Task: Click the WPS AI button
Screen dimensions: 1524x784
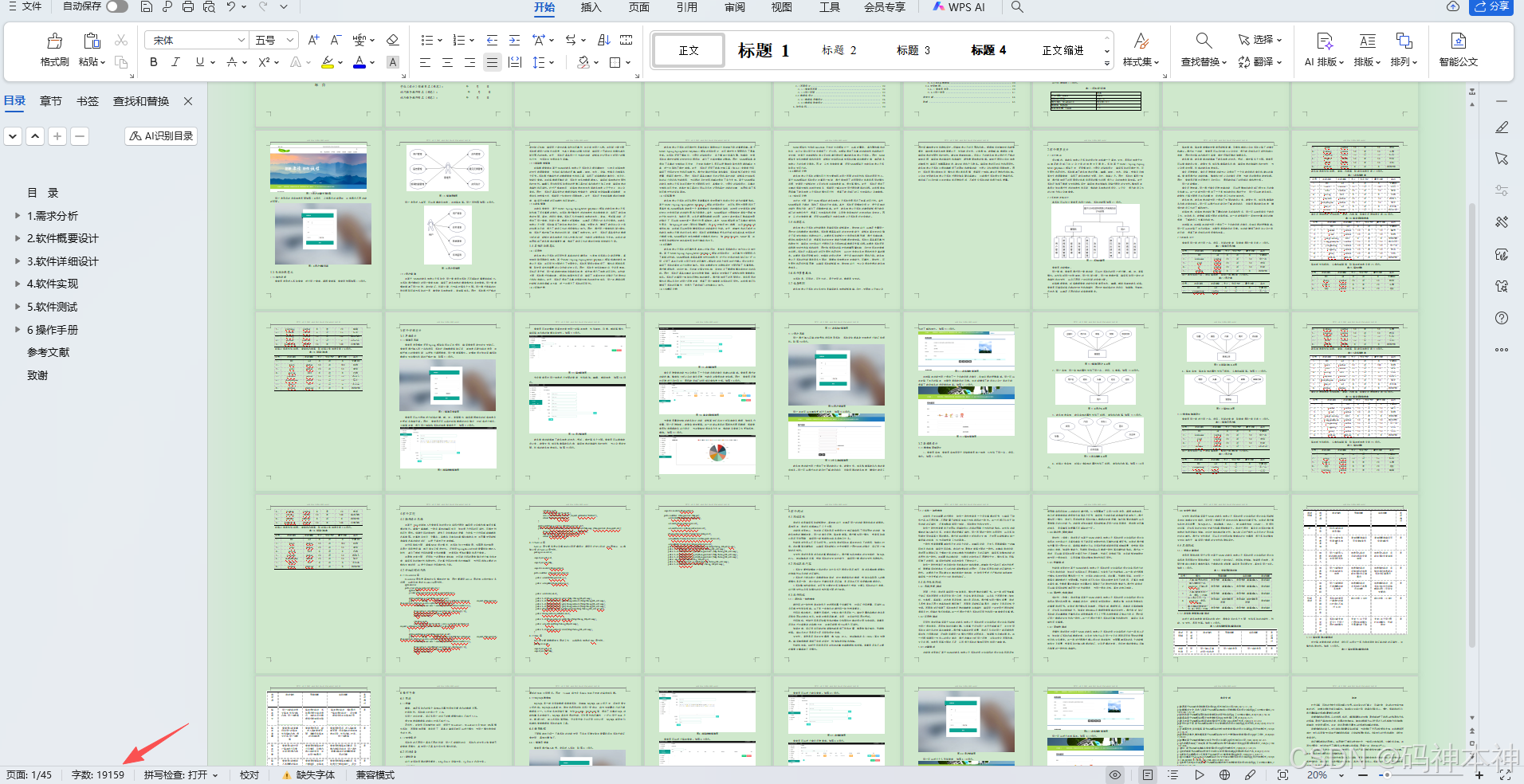Action: [x=959, y=7]
